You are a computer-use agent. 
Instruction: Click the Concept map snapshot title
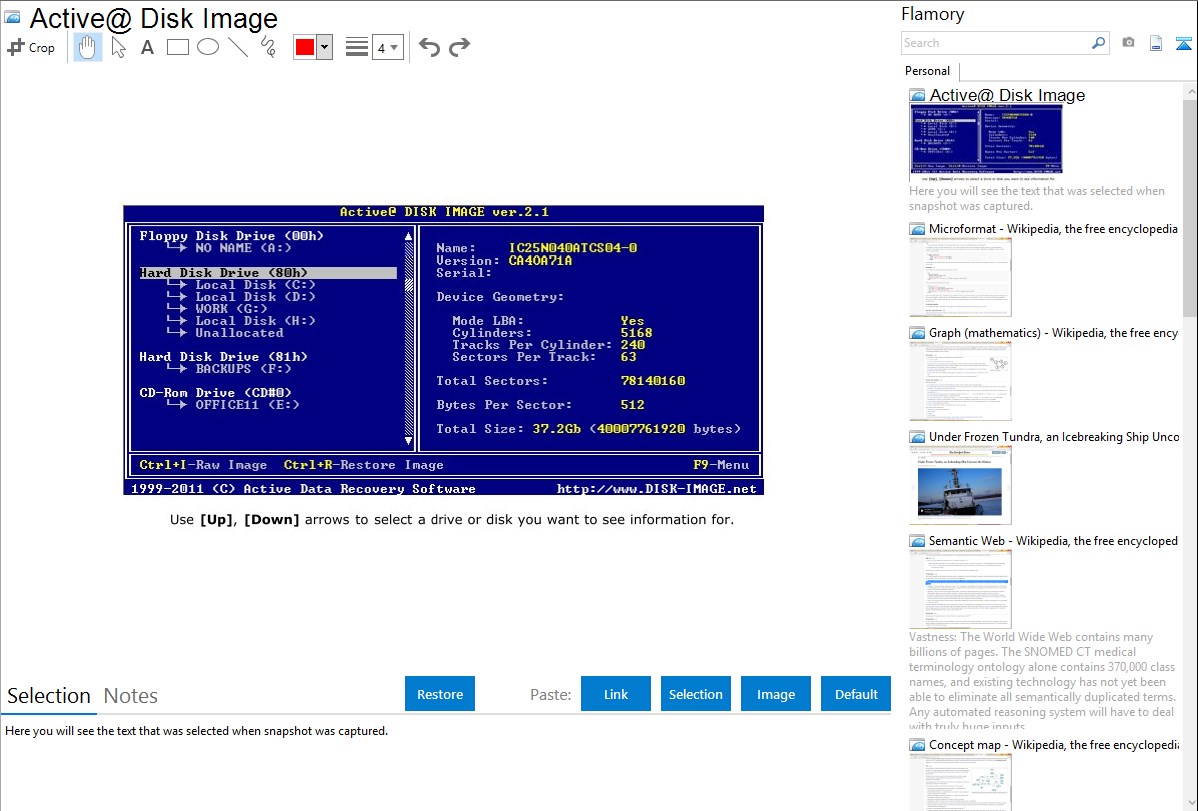click(x=1053, y=744)
